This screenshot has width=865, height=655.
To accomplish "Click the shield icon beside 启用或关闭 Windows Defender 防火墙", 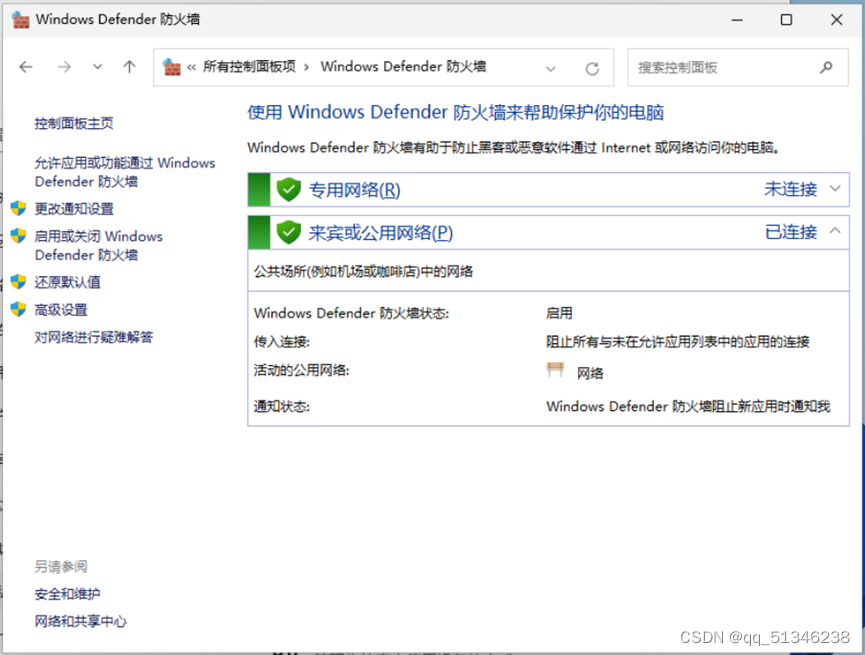I will pyautogui.click(x=18, y=236).
